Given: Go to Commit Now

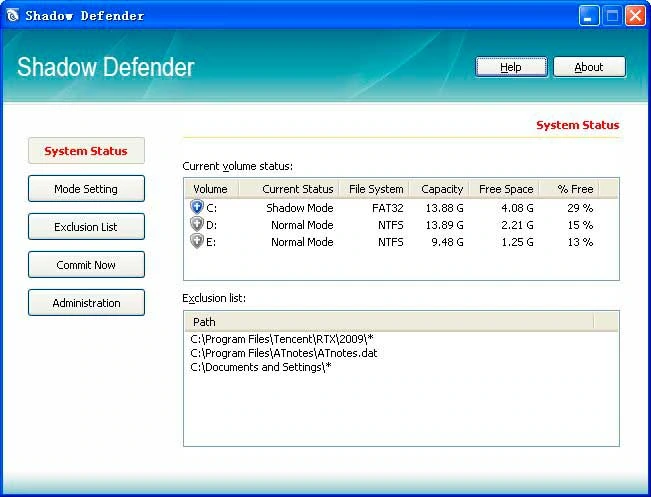Looking at the screenshot, I should click(86, 264).
